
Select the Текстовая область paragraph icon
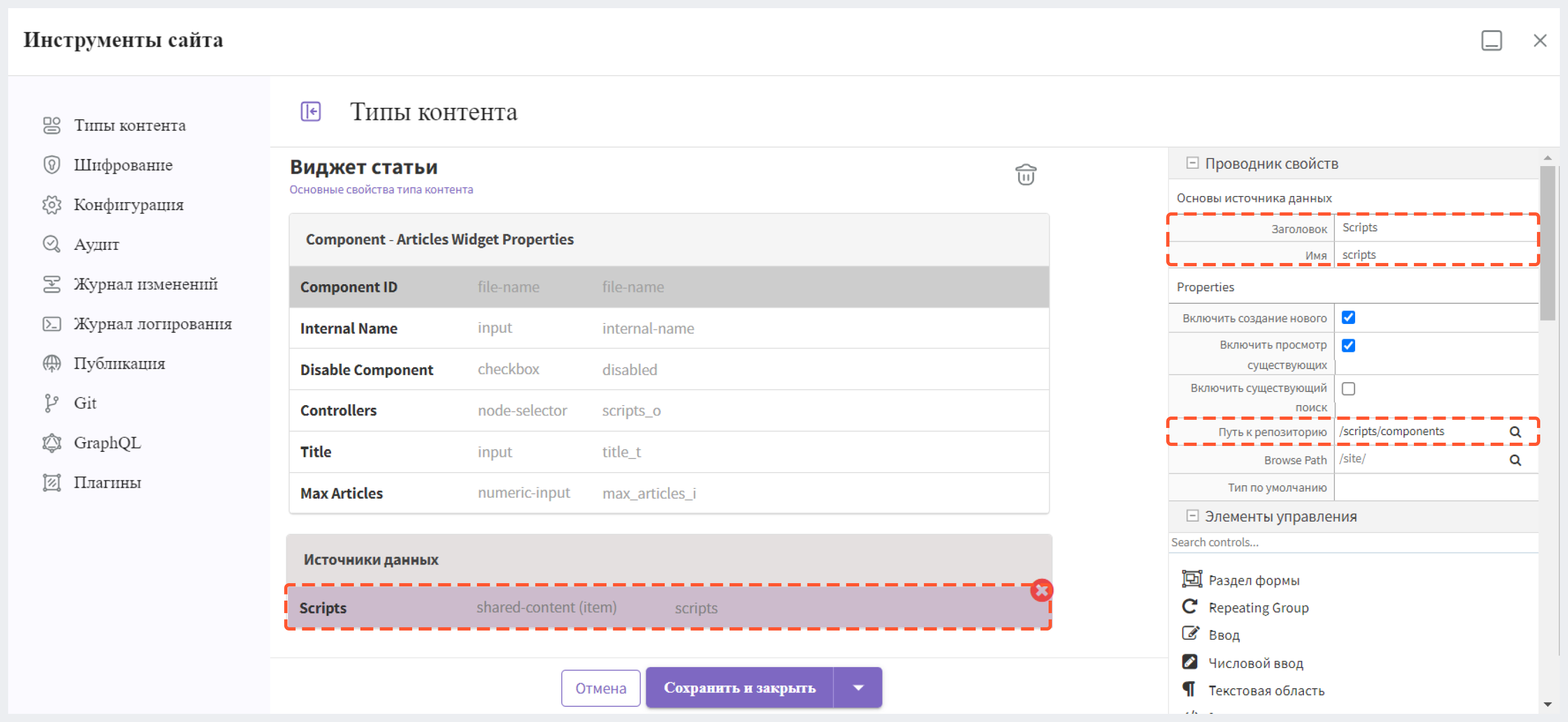click(x=1188, y=689)
